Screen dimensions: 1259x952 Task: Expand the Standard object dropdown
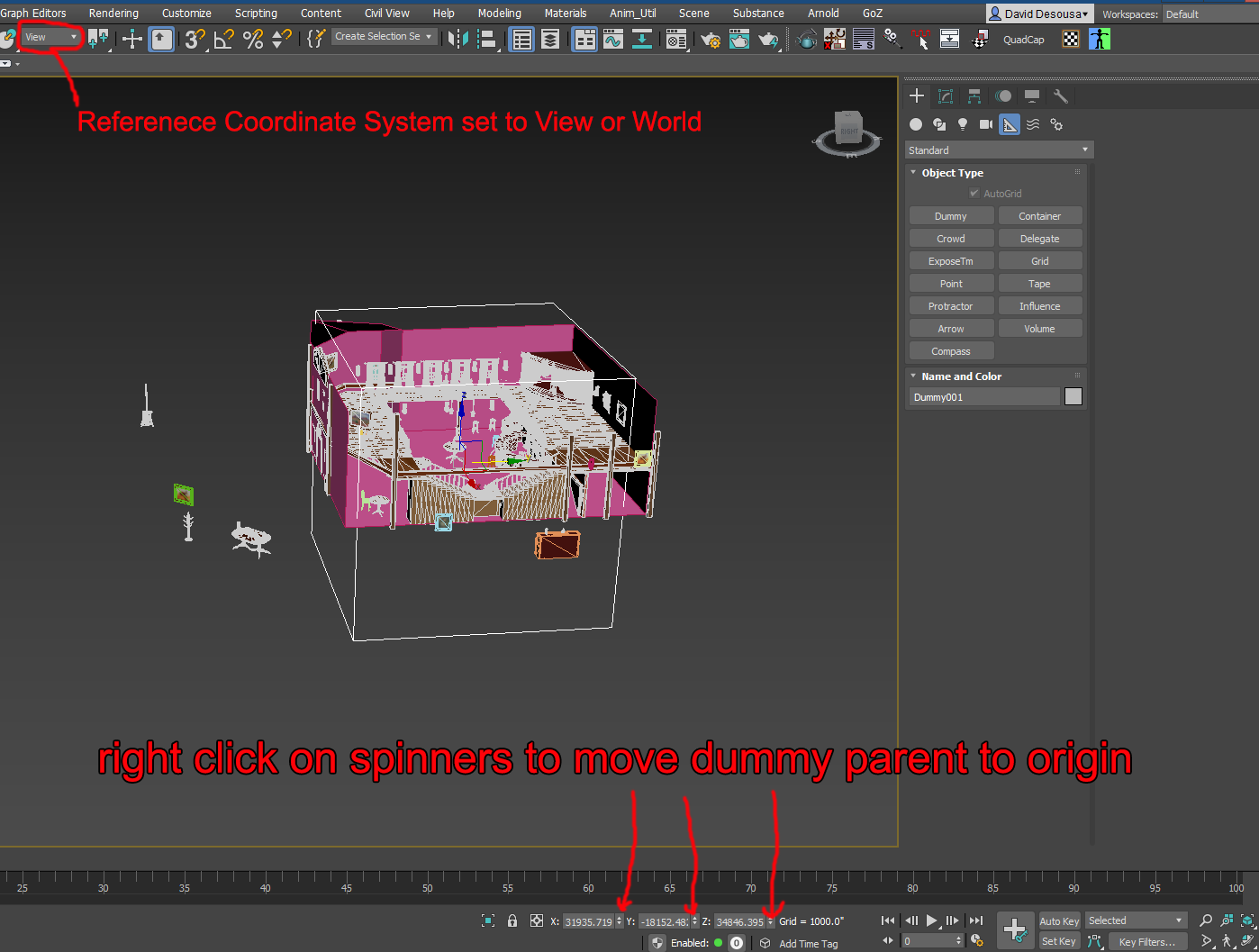pos(998,150)
